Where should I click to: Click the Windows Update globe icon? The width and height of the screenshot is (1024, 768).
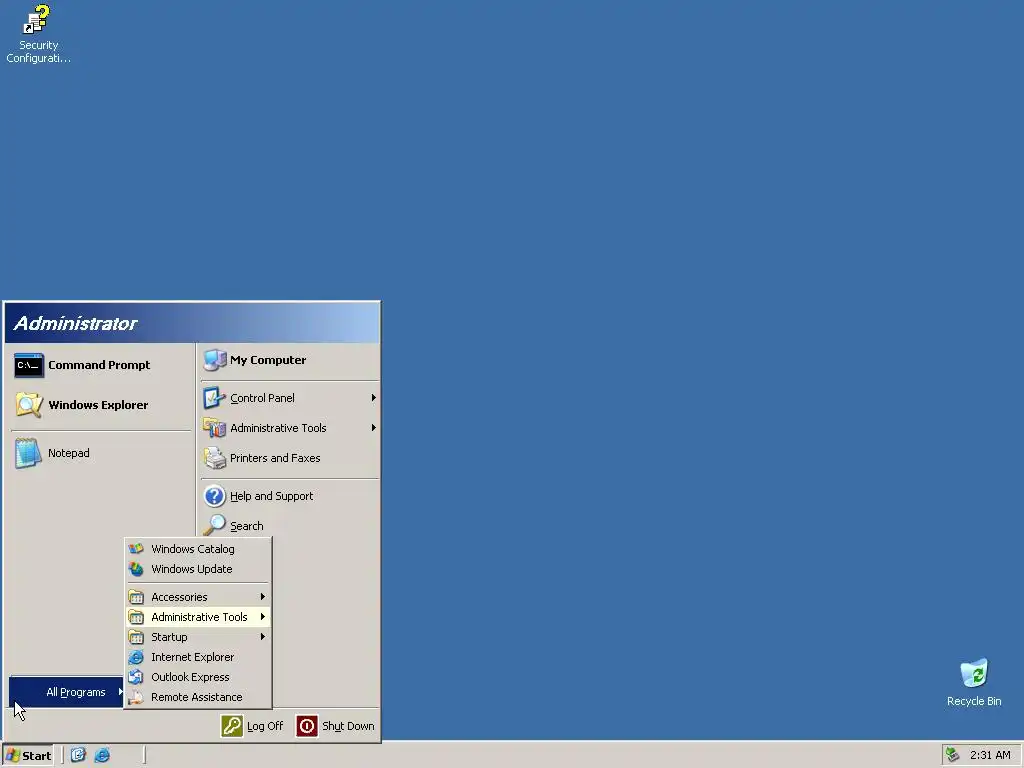tap(136, 569)
